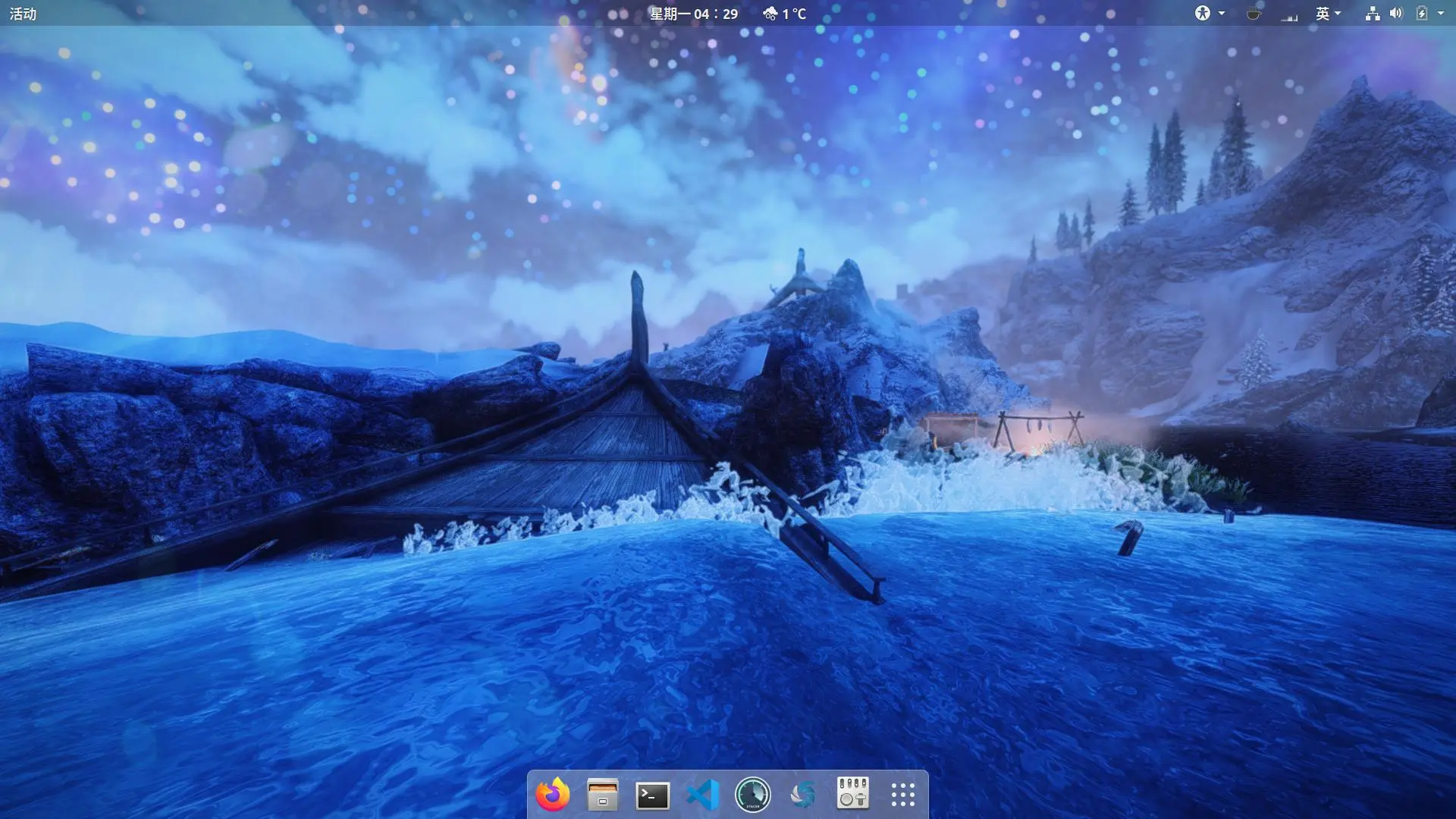This screenshot has width=1456, height=819.
Task: Click the 1 °C weather indicator
Action: point(785,14)
